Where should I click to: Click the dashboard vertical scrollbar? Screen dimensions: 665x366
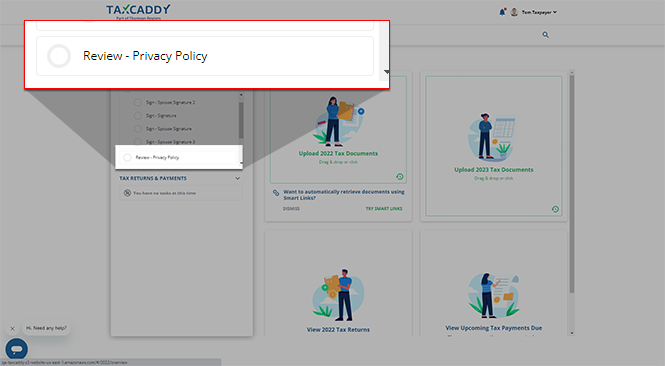(572, 184)
